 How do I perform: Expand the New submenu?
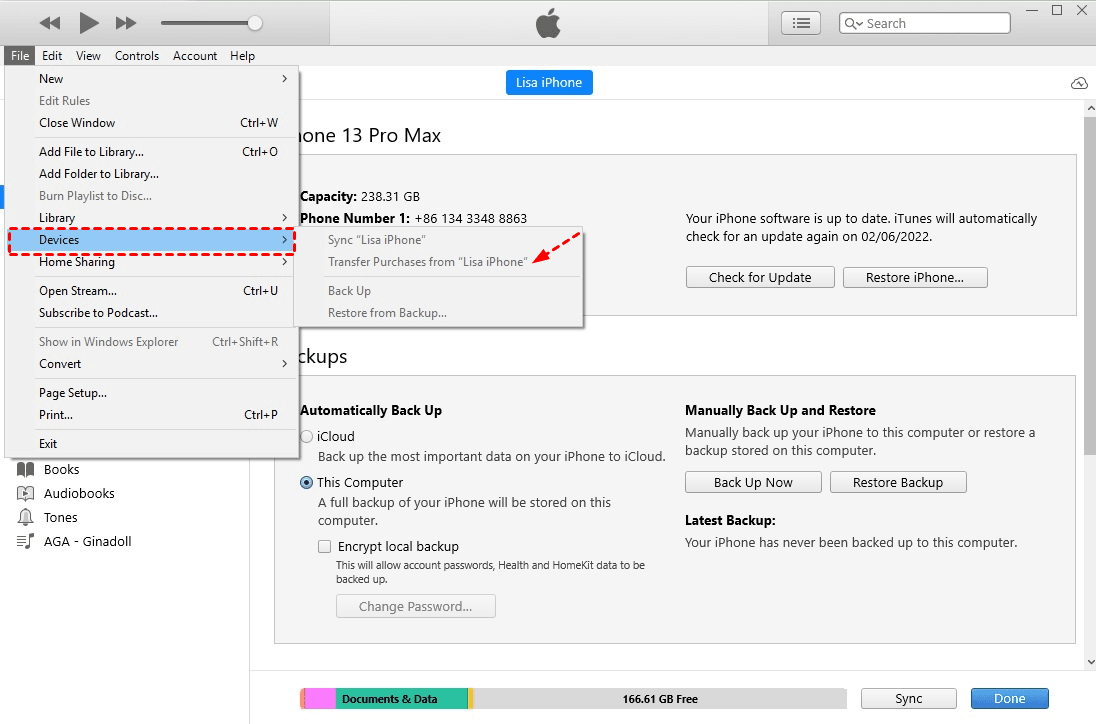click(x=152, y=79)
